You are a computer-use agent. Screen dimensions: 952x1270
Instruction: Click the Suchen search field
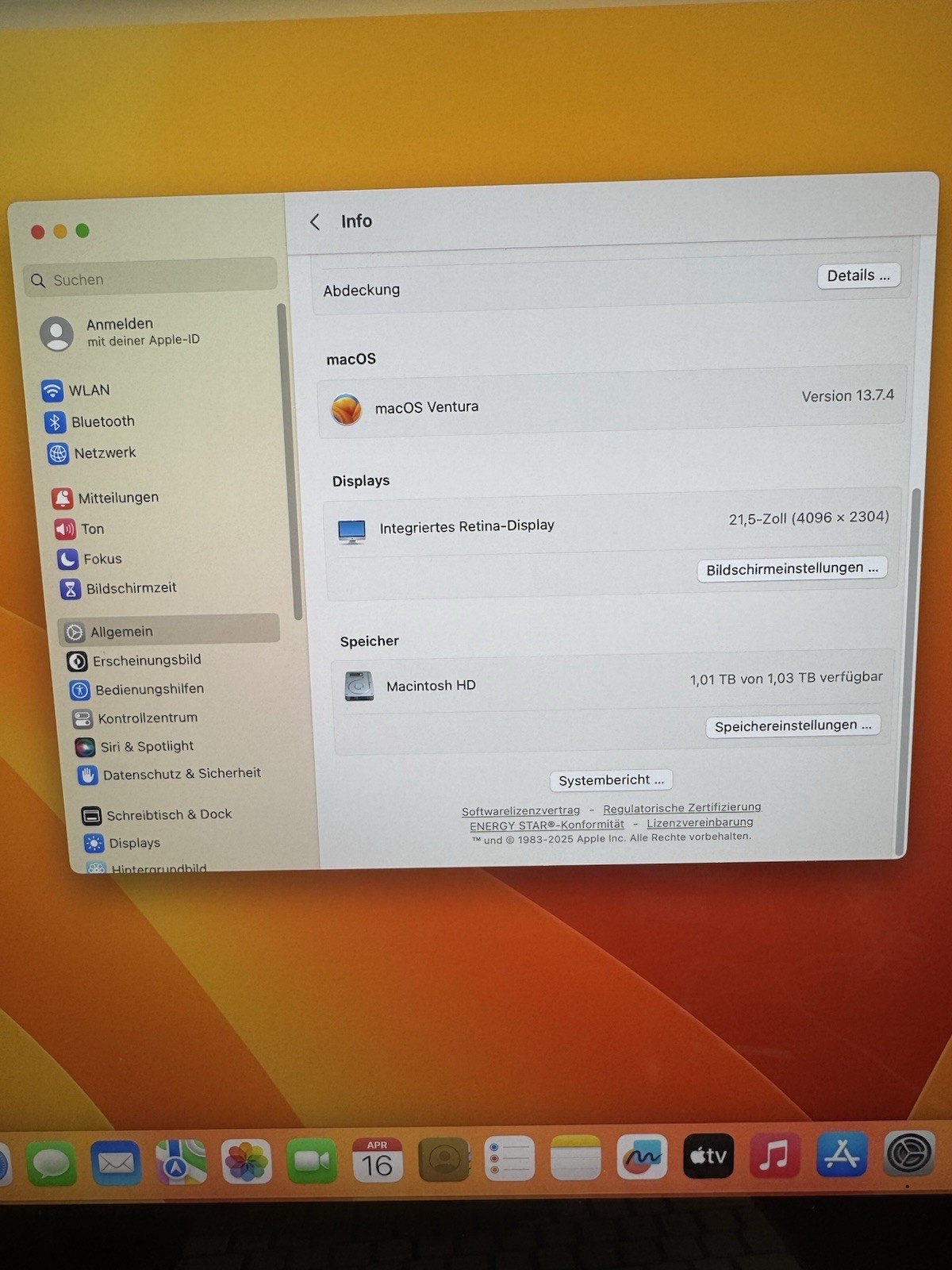click(x=152, y=278)
